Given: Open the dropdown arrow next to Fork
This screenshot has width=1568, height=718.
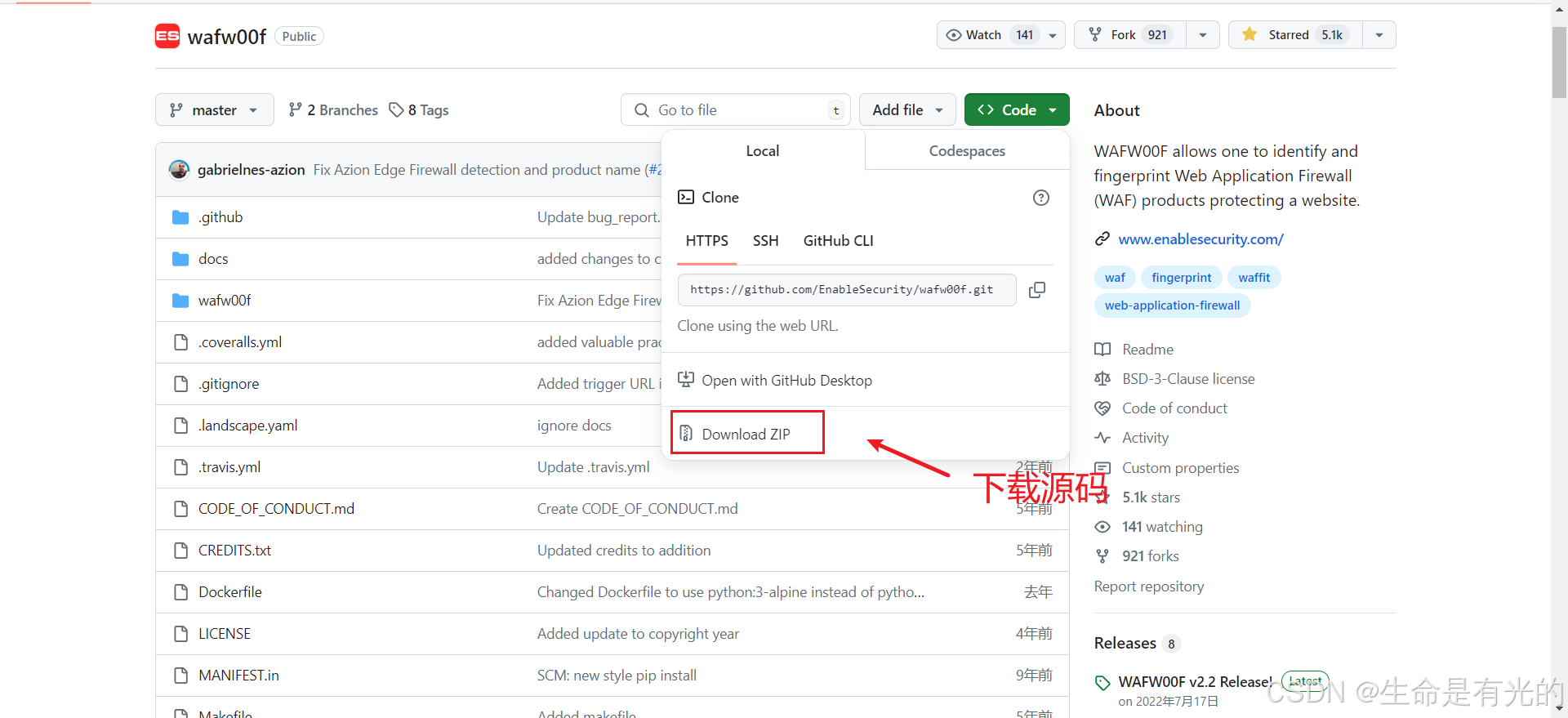Looking at the screenshot, I should [1202, 35].
